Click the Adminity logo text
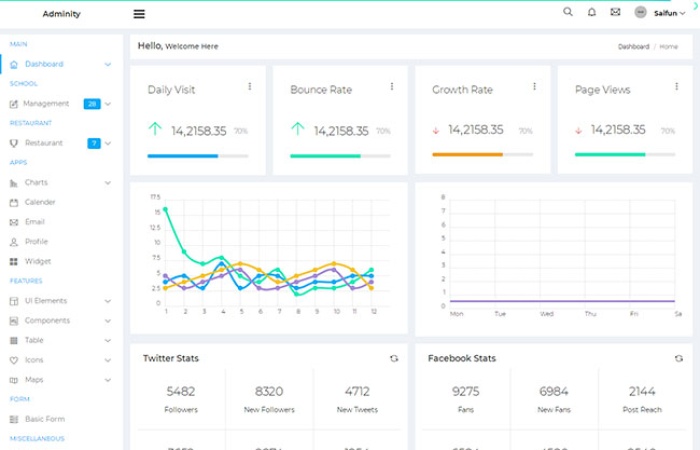 [x=62, y=14]
